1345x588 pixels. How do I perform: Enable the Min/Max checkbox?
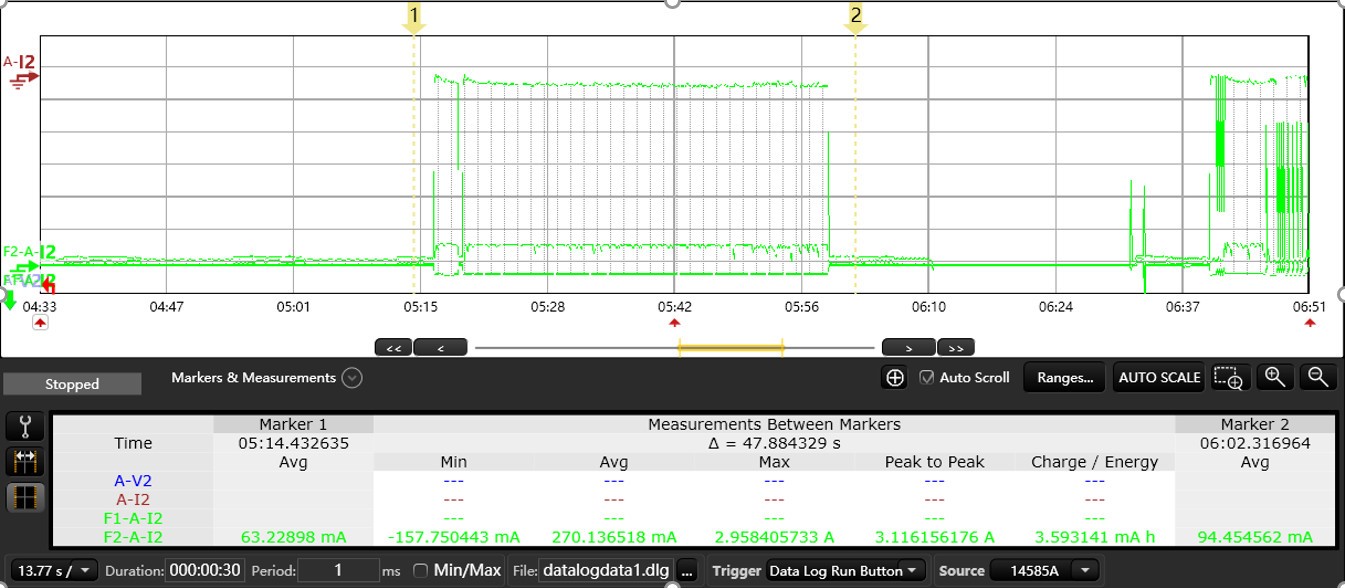click(420, 571)
